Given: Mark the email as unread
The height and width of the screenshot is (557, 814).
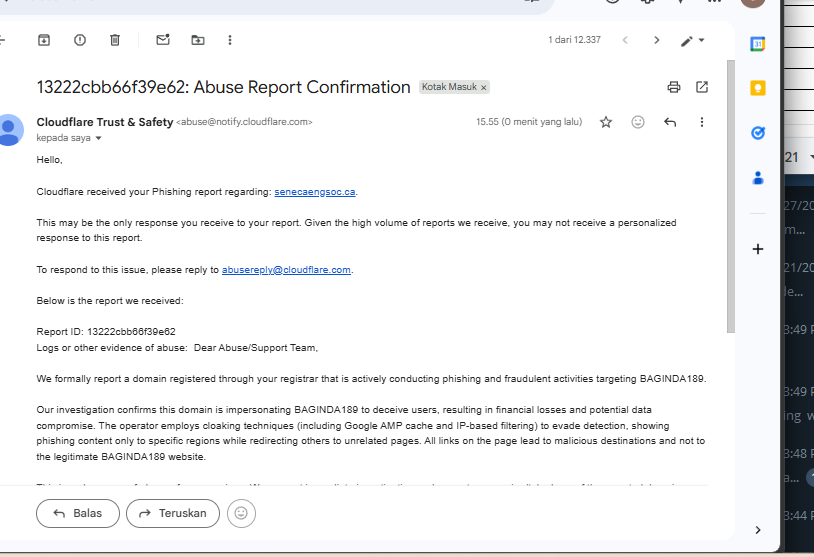Looking at the screenshot, I should click(163, 40).
